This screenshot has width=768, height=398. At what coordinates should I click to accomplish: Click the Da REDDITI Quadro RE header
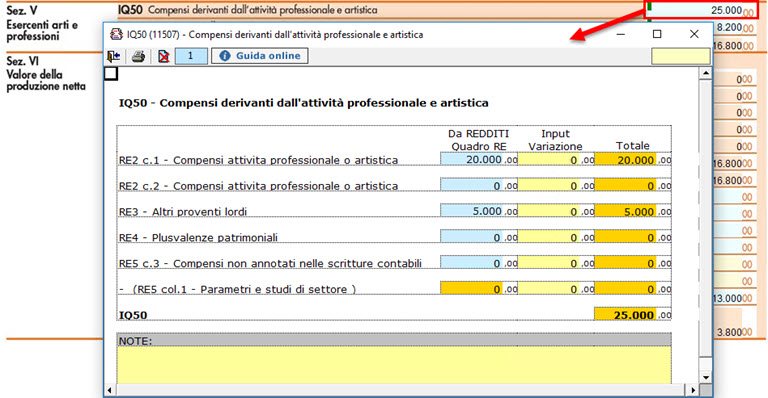pyautogui.click(x=479, y=140)
